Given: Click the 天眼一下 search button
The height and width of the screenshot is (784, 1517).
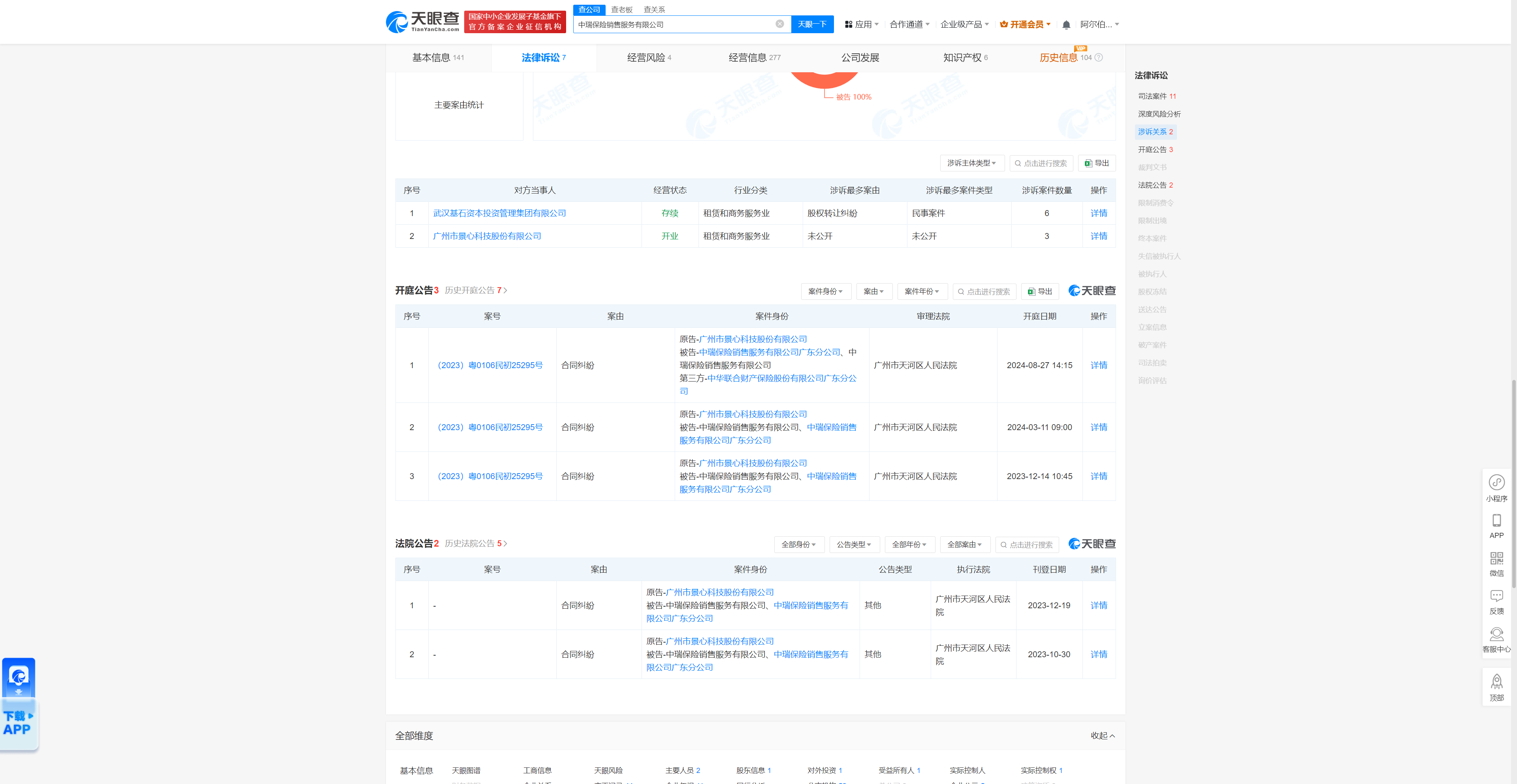Looking at the screenshot, I should (812, 24).
